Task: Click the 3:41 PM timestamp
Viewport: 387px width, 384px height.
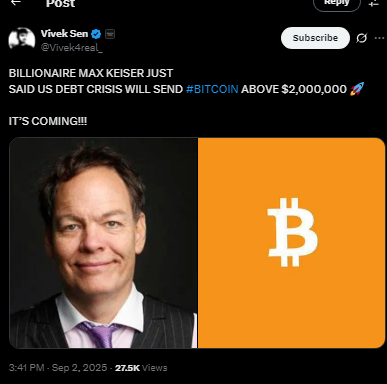Action: [26, 368]
